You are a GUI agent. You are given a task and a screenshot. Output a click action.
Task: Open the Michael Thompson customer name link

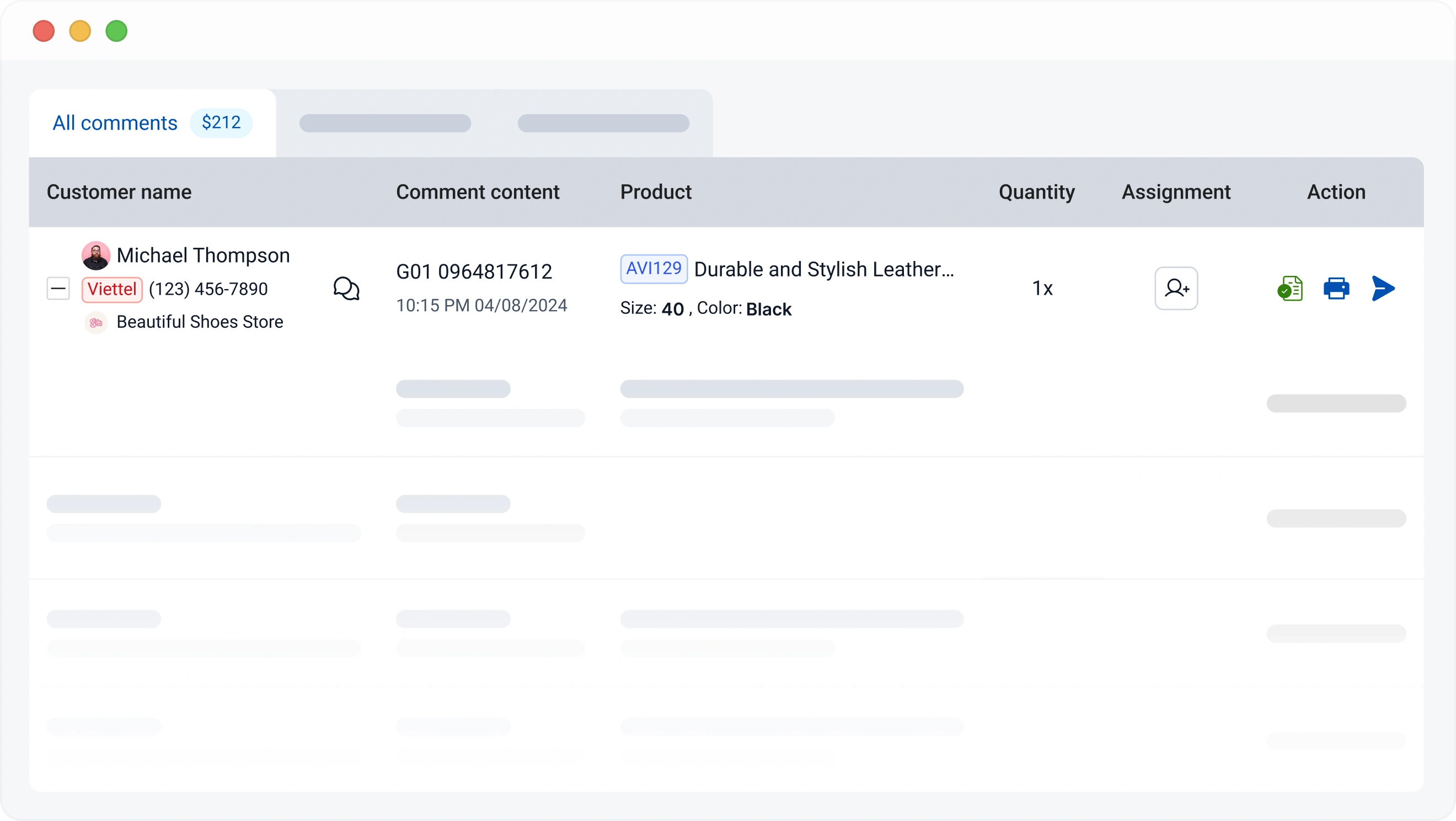pyautogui.click(x=203, y=255)
